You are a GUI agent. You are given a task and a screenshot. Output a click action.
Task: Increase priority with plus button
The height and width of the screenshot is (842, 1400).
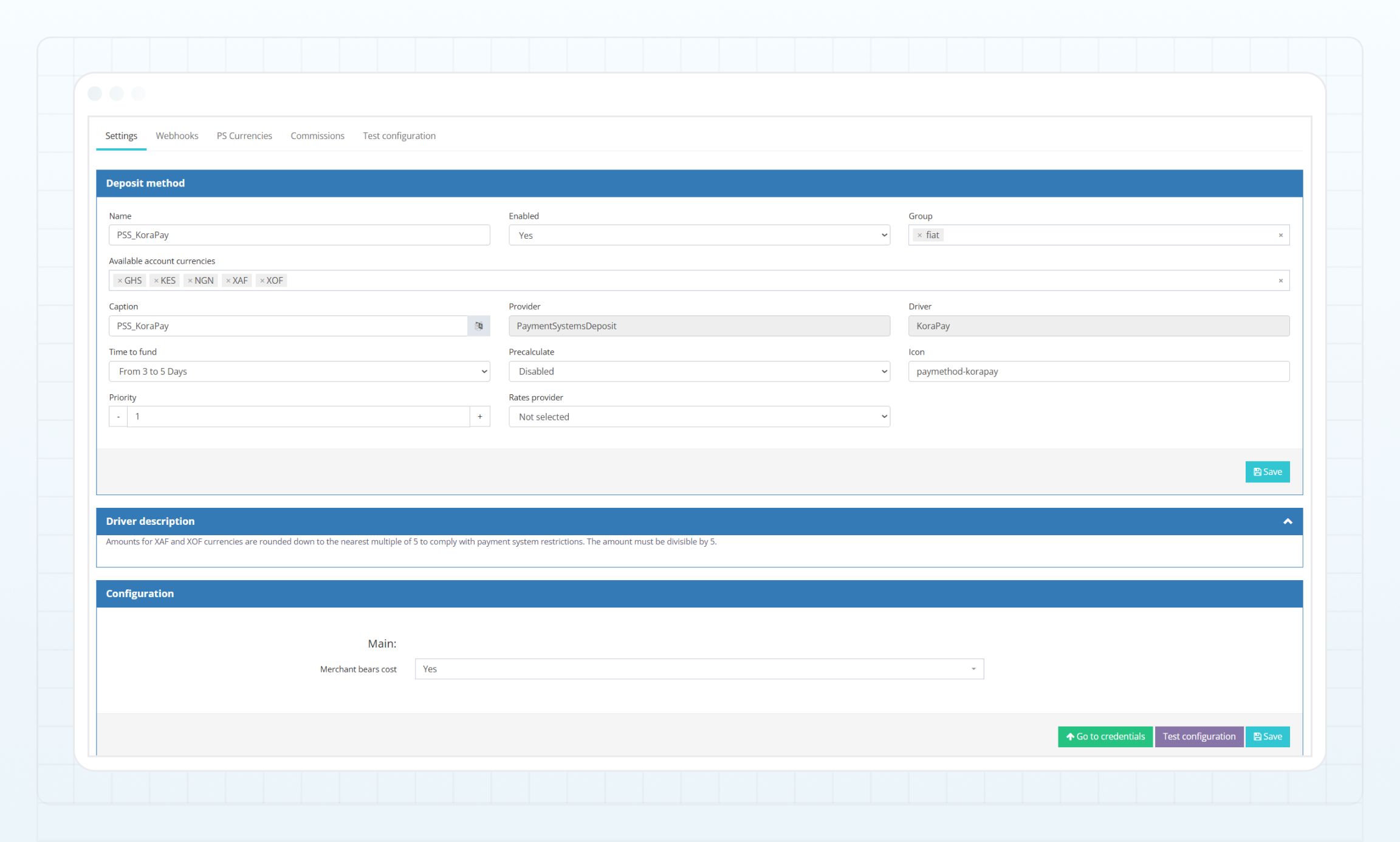pos(480,417)
